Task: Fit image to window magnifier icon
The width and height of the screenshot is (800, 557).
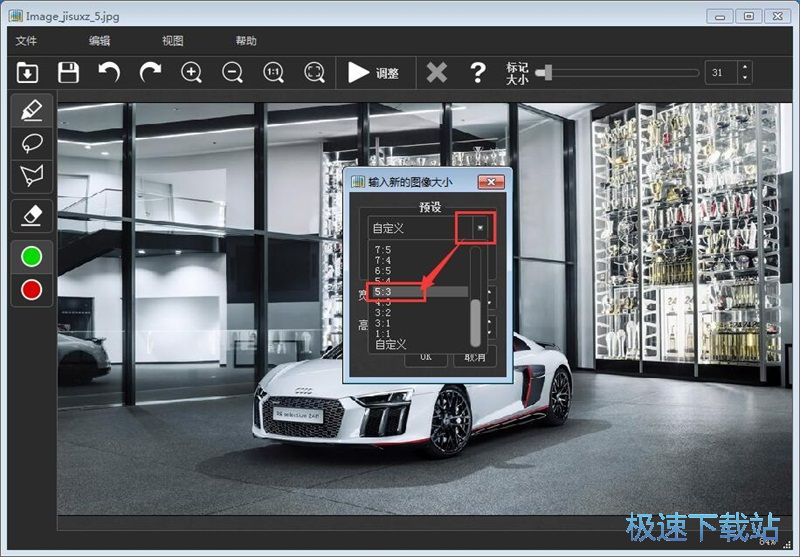Action: [x=314, y=72]
